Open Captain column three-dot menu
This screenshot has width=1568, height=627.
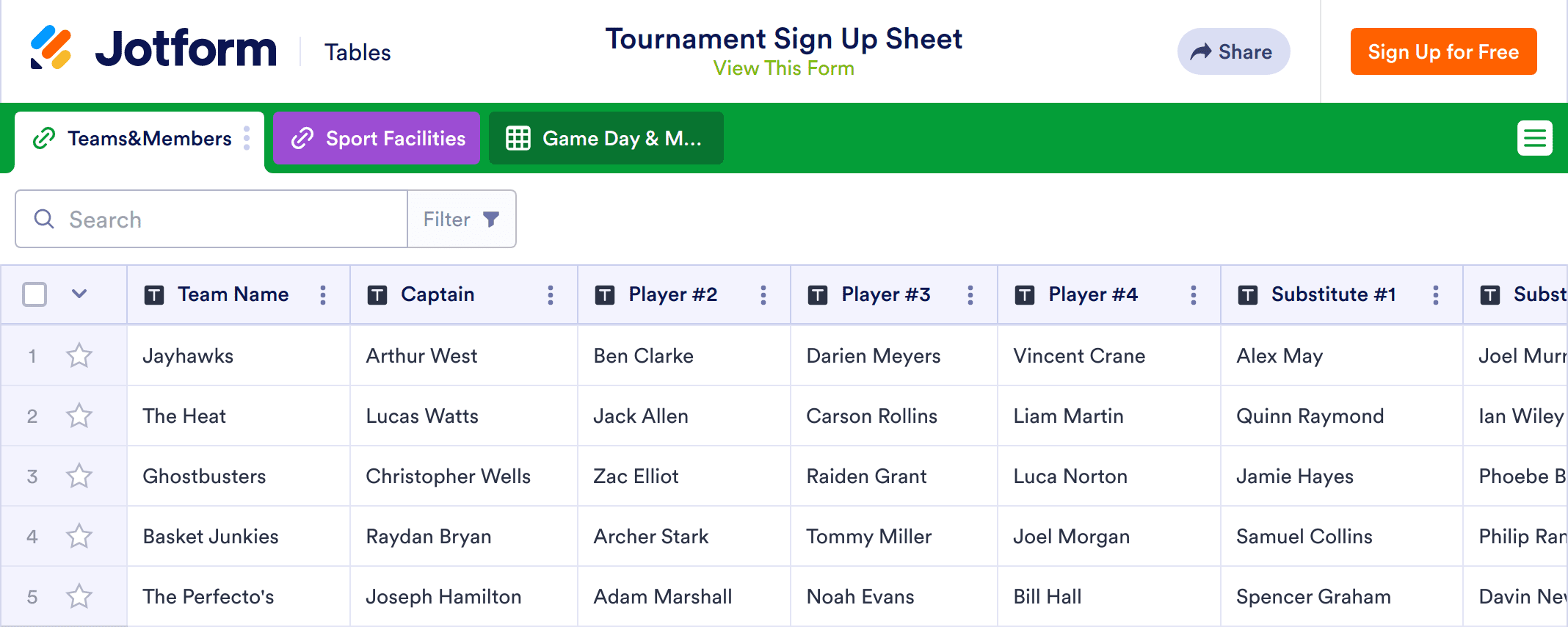(551, 295)
